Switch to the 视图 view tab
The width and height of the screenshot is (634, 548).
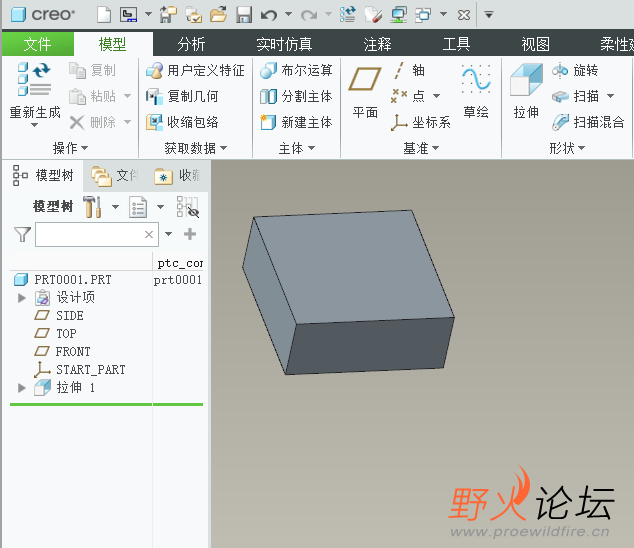pos(535,44)
